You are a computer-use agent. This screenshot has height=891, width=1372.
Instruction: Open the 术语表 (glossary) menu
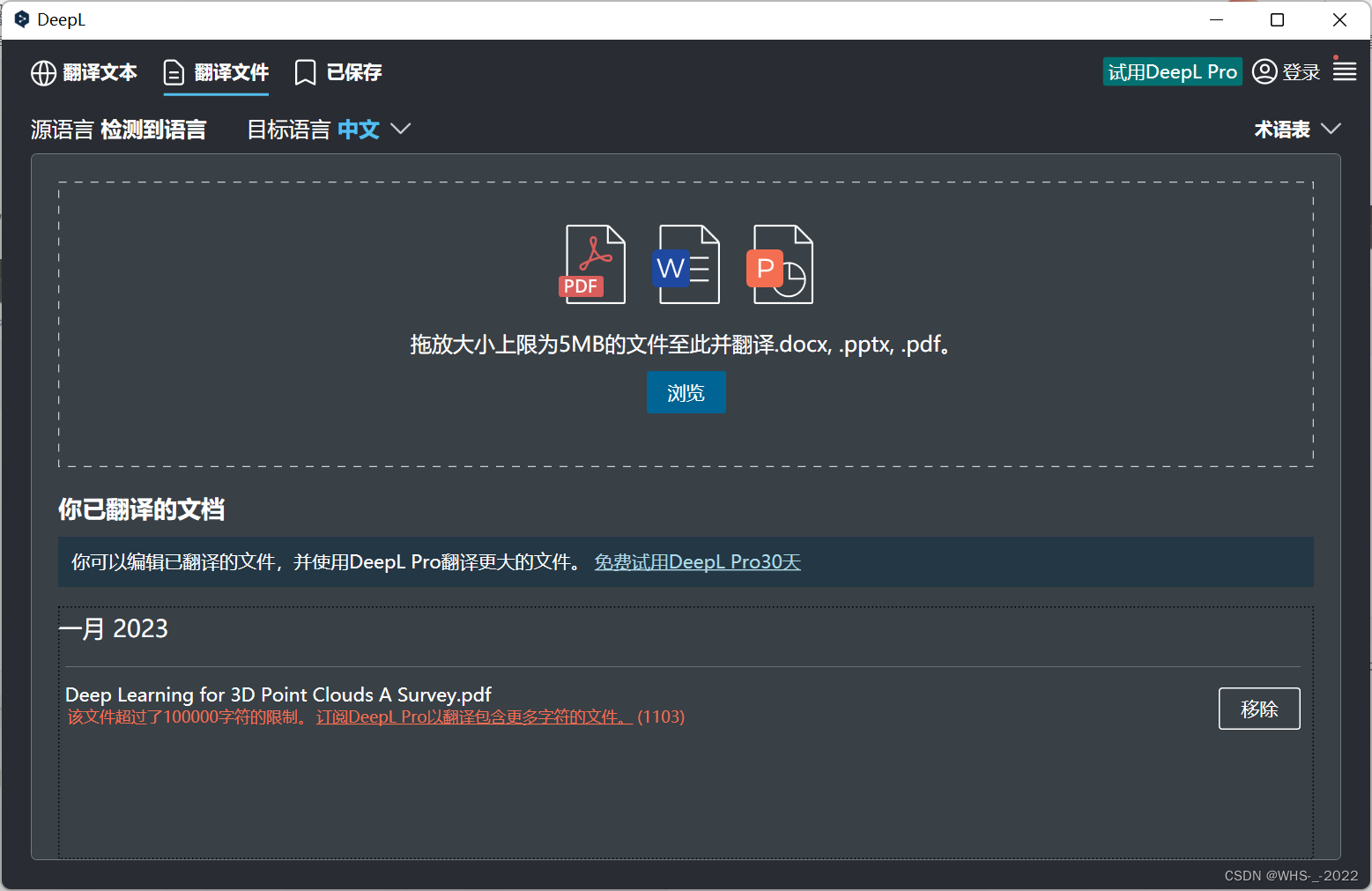[x=1283, y=130]
